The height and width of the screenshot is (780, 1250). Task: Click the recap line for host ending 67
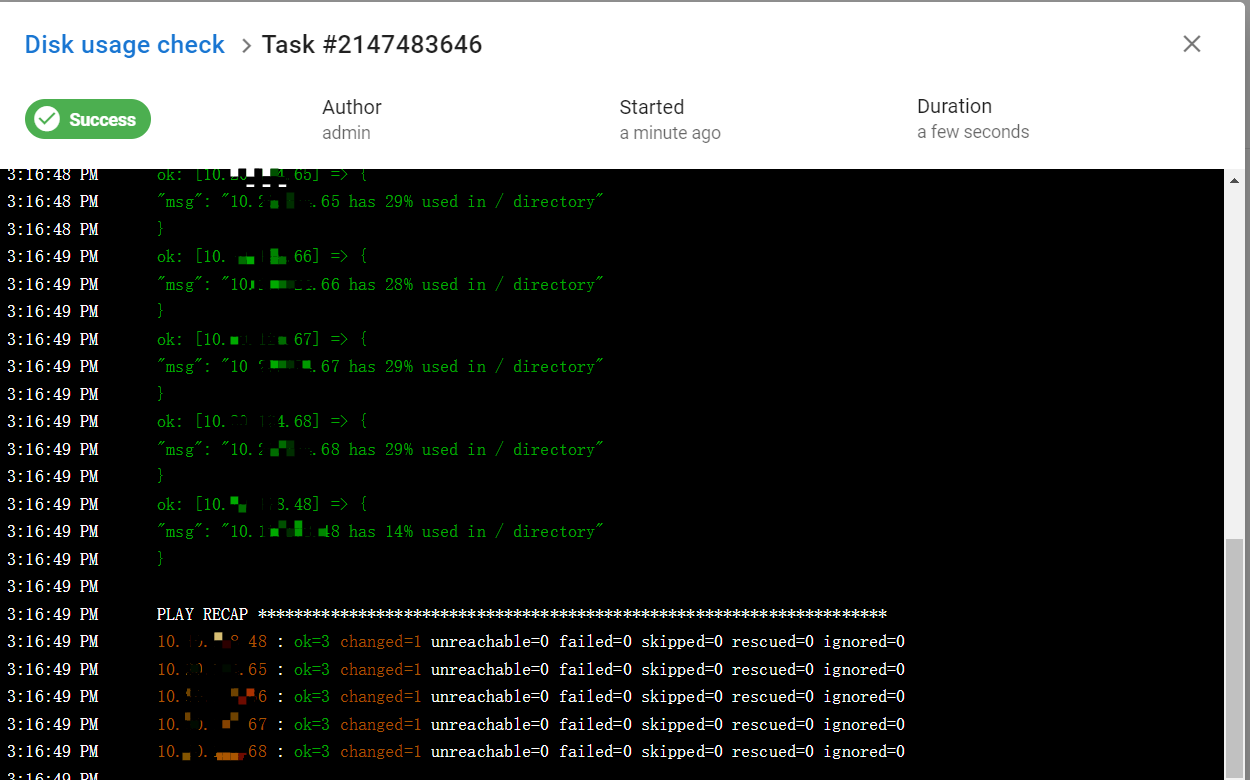pyautogui.click(x=530, y=724)
